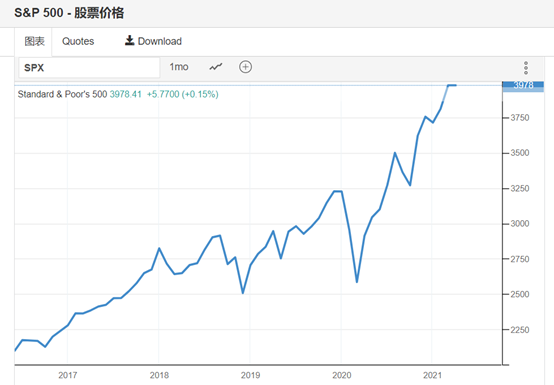The width and height of the screenshot is (554, 385).
Task: Click the 2017 year label
Action: 68,375
